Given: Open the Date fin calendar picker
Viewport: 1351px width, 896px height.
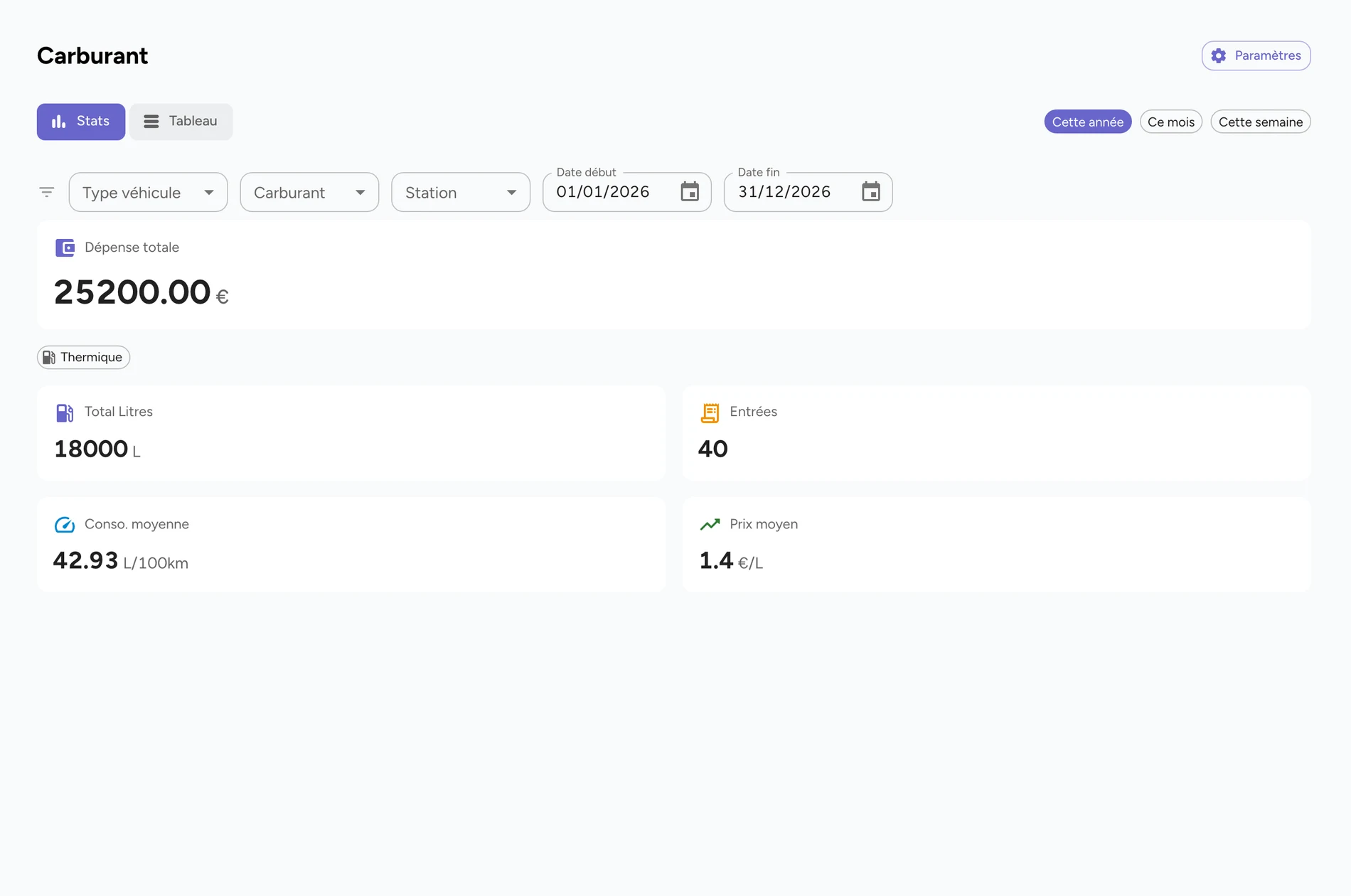Looking at the screenshot, I should coord(871,192).
